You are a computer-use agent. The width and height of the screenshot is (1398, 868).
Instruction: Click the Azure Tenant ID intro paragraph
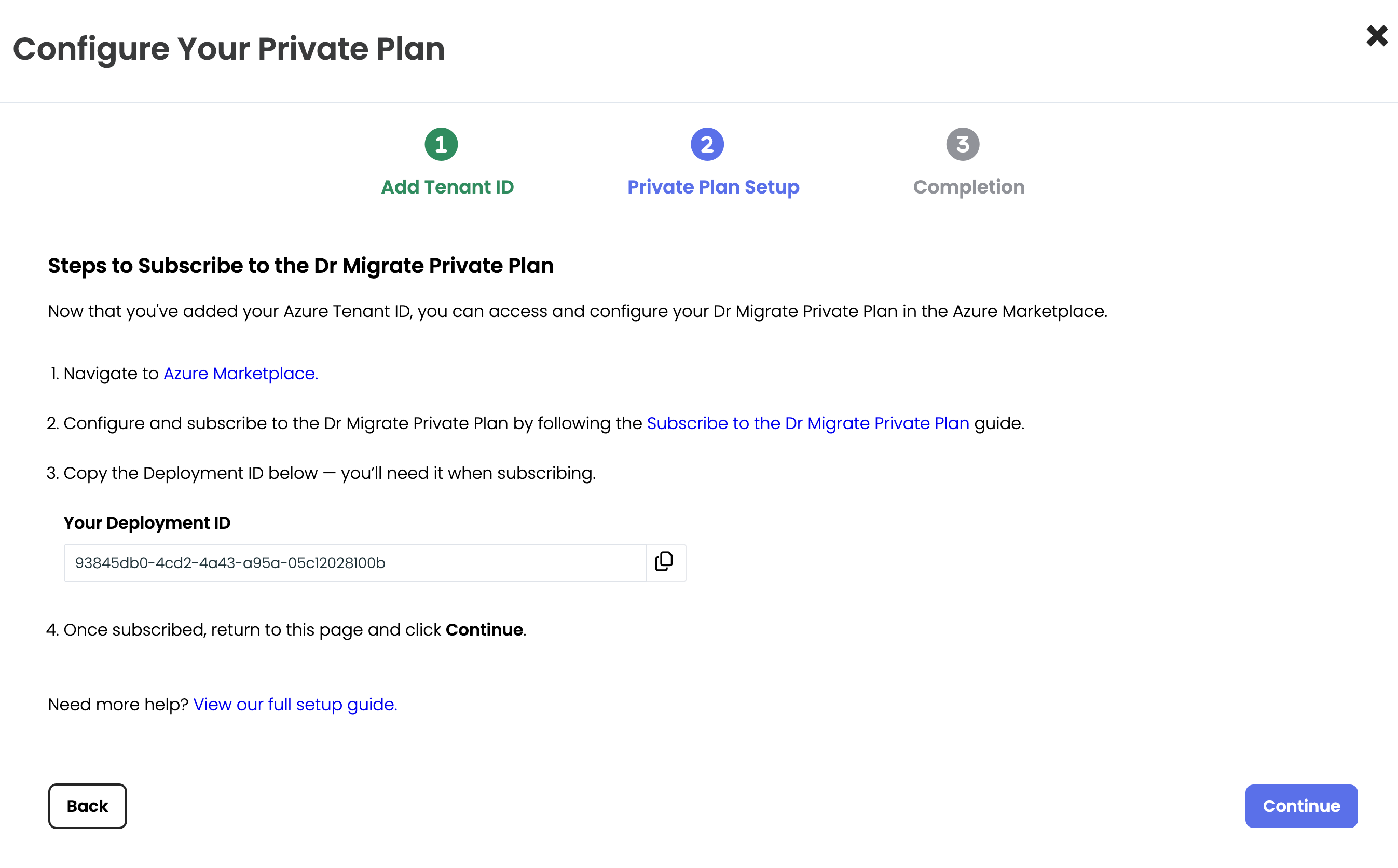tap(578, 311)
